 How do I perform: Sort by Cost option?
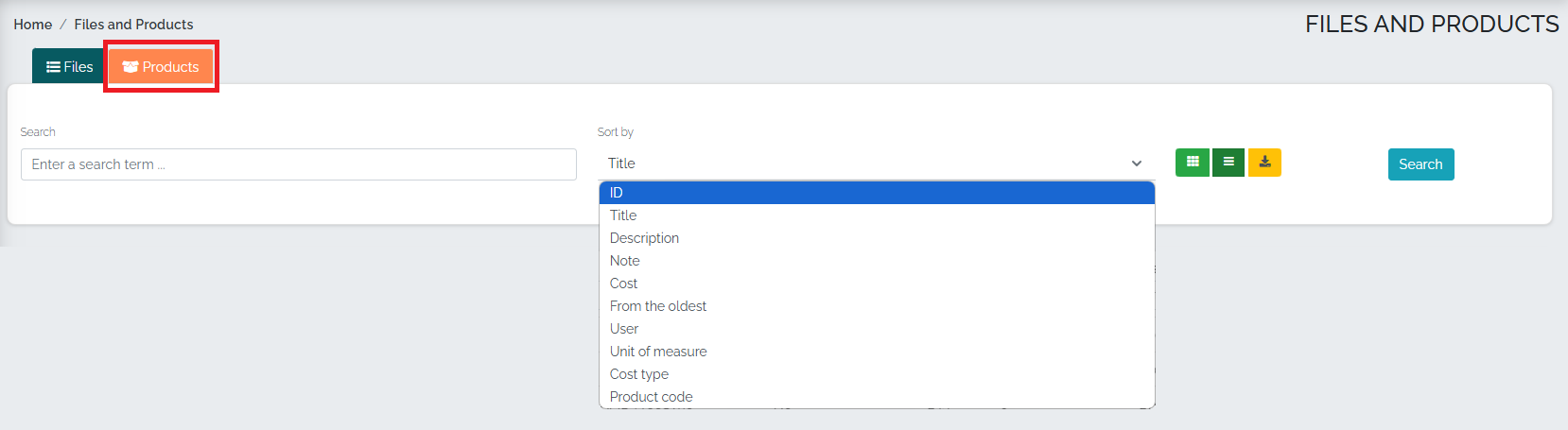(x=877, y=284)
